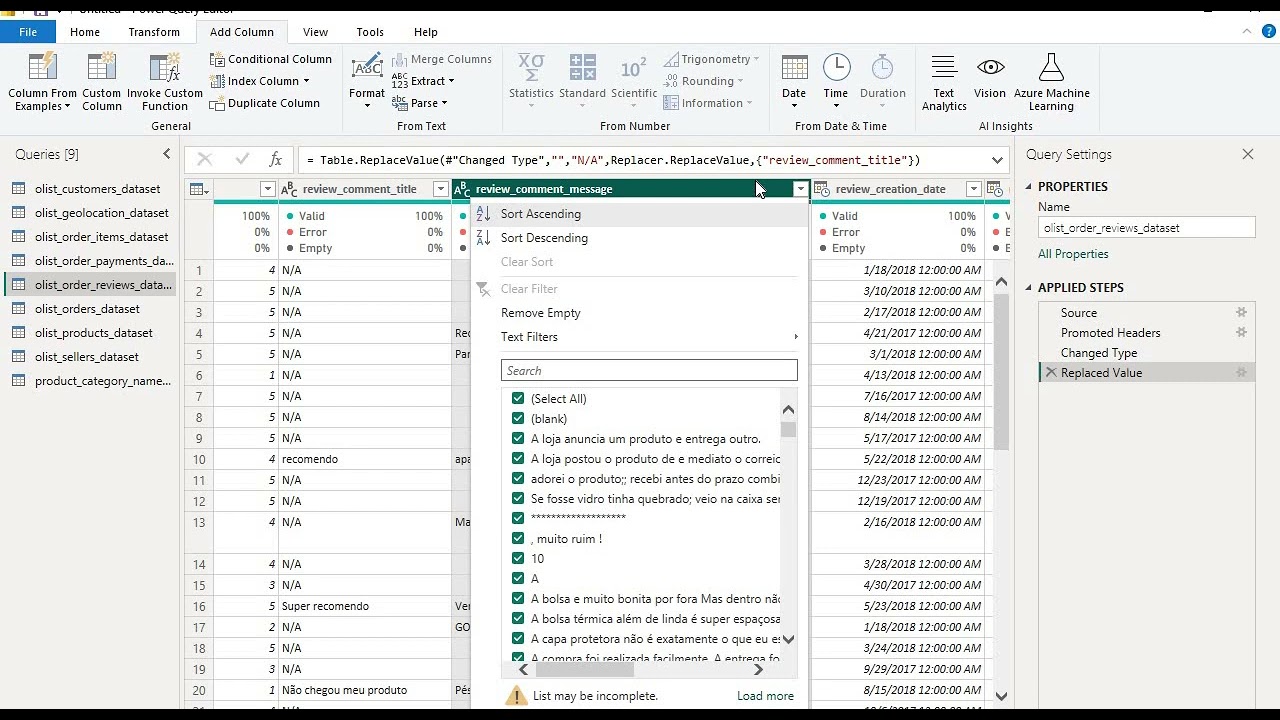
Task: Uncheck ', muito ruim !' value
Action: click(x=518, y=538)
